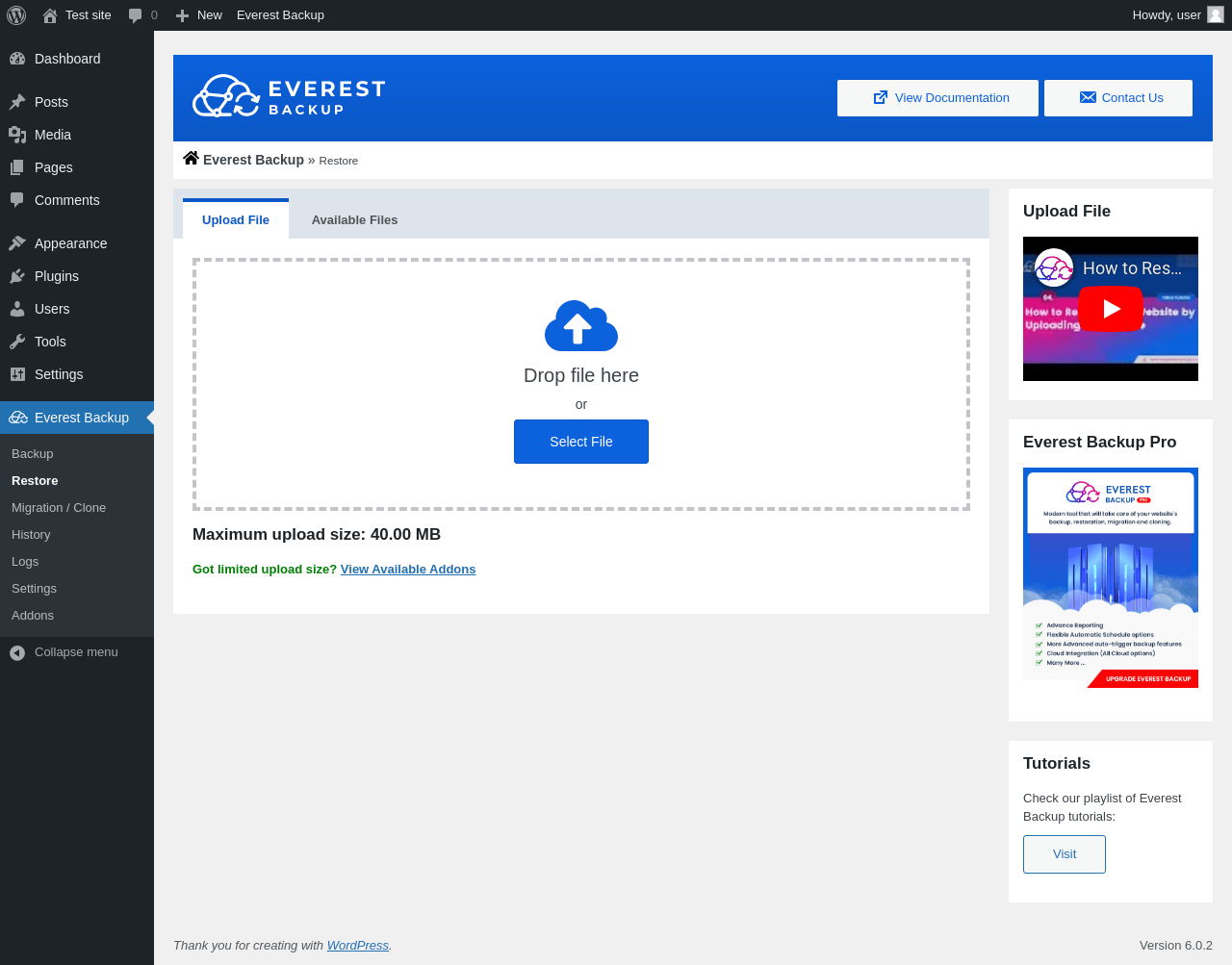Open the View Available Addons link
Viewport: 1232px width, 965px height.
(408, 570)
